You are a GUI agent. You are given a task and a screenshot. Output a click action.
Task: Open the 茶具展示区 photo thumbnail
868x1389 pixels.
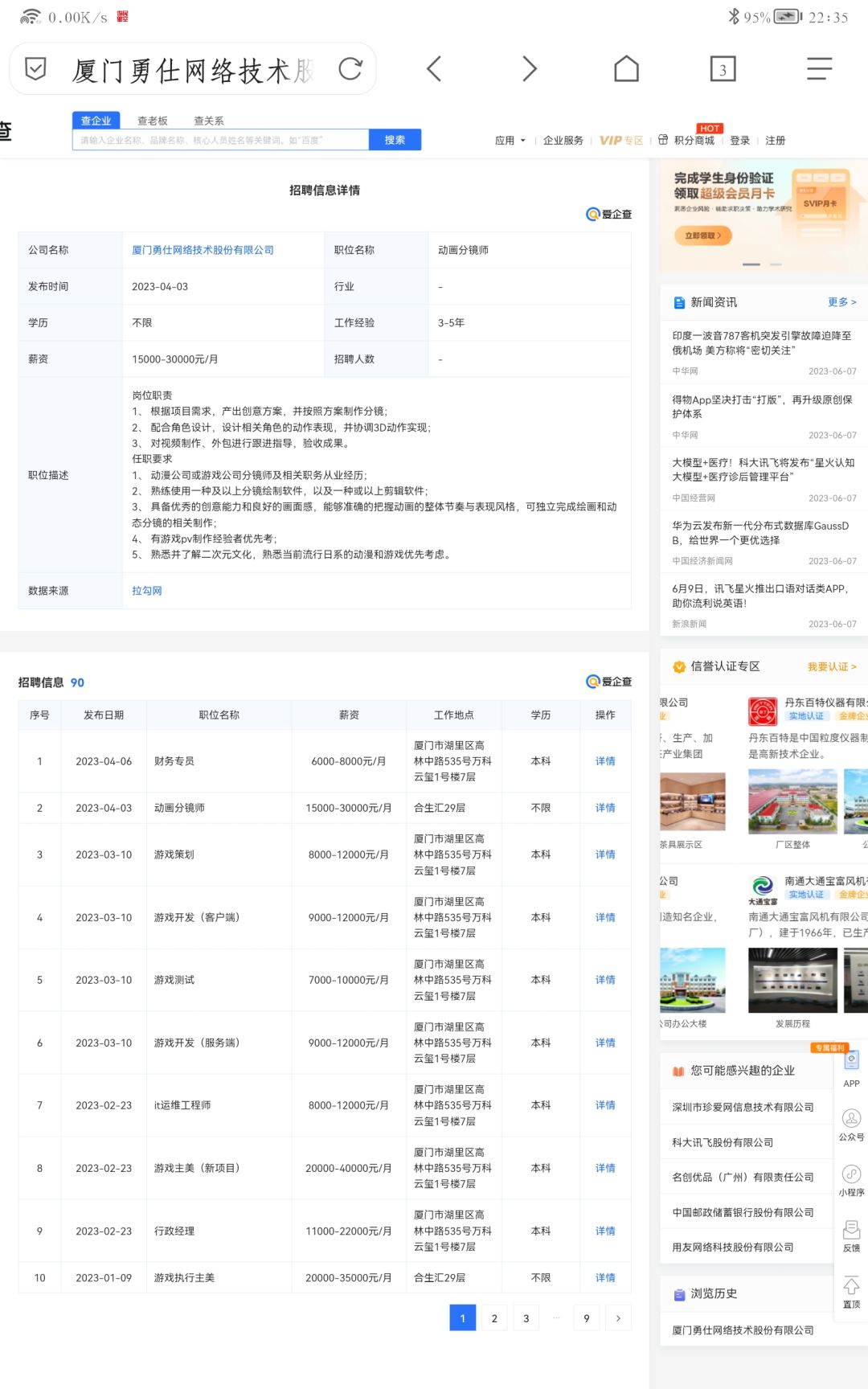point(693,801)
